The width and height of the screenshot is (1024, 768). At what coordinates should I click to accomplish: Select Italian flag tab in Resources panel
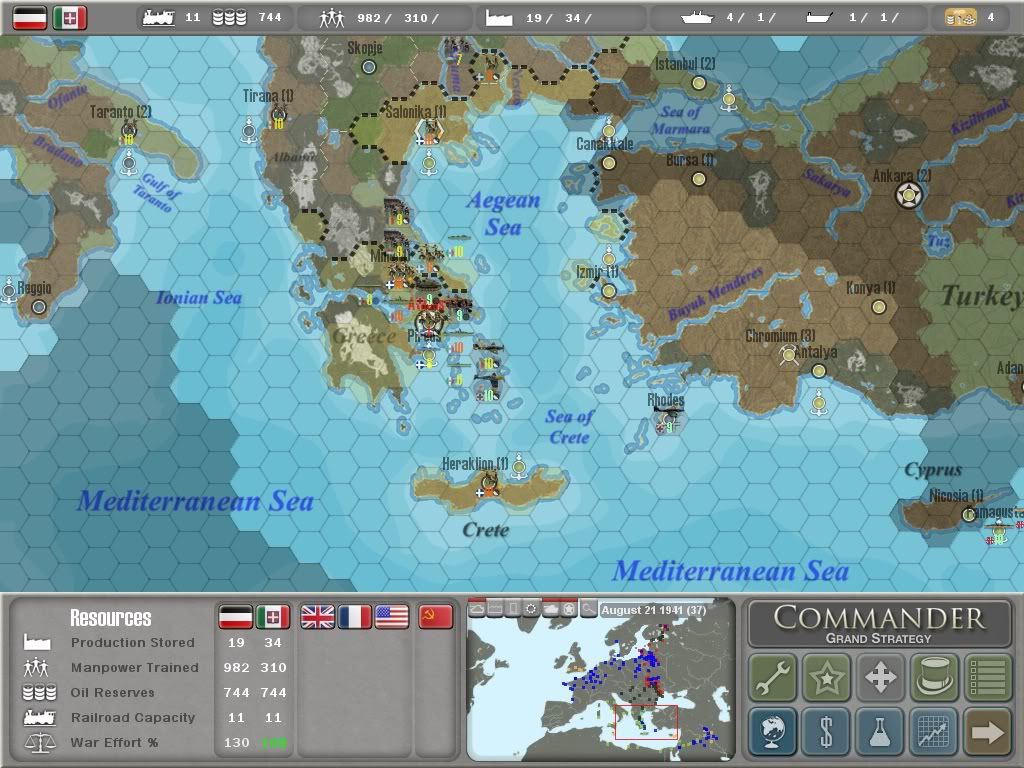(x=272, y=616)
